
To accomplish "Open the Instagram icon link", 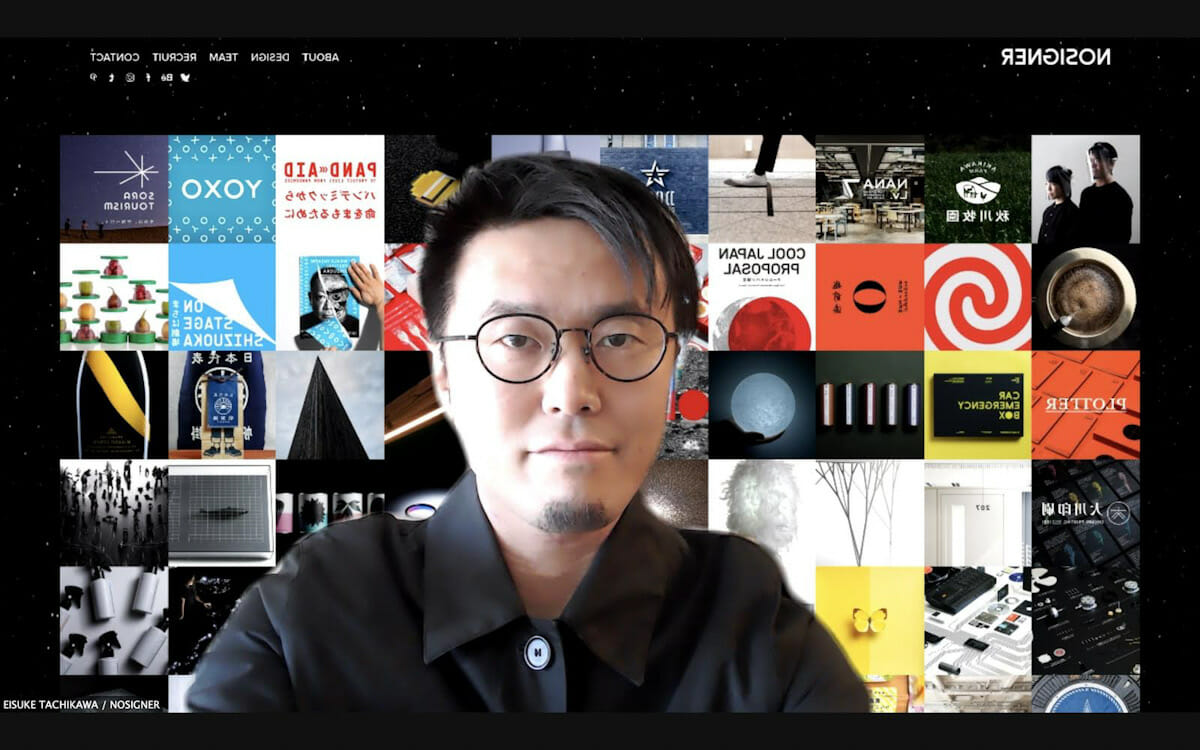I will tap(130, 77).
